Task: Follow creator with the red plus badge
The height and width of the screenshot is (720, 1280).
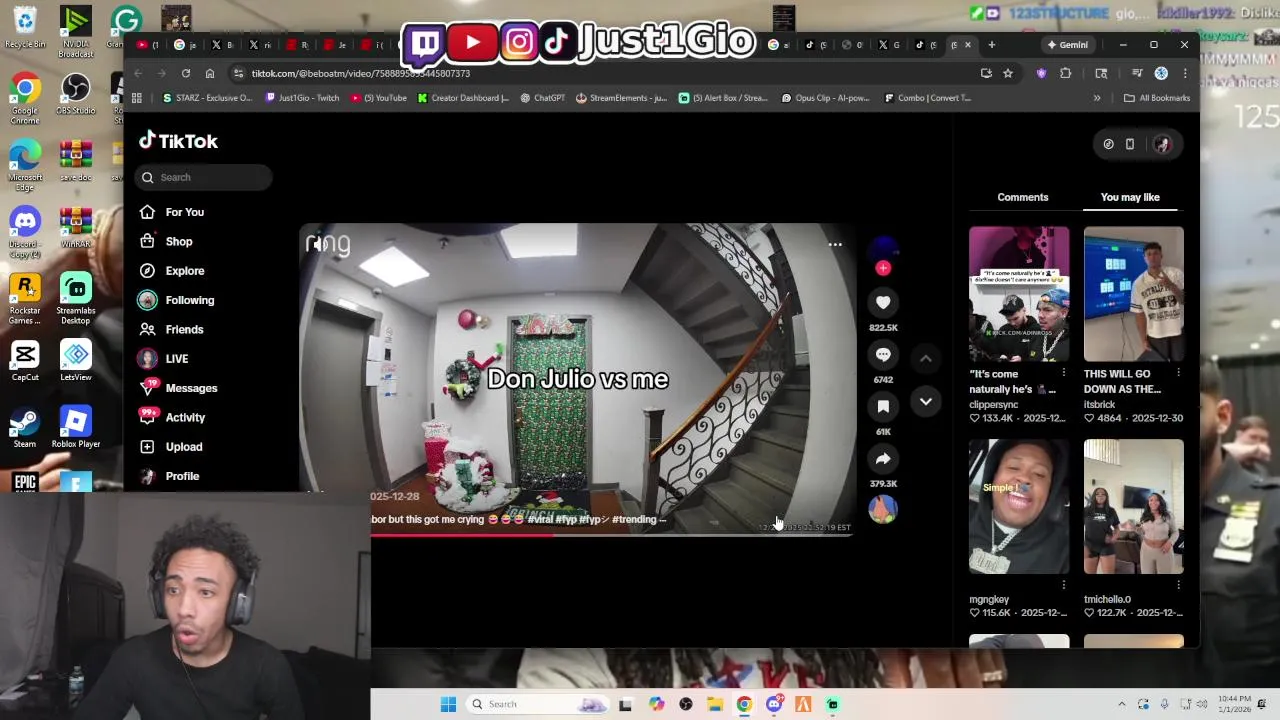Action: click(x=883, y=268)
